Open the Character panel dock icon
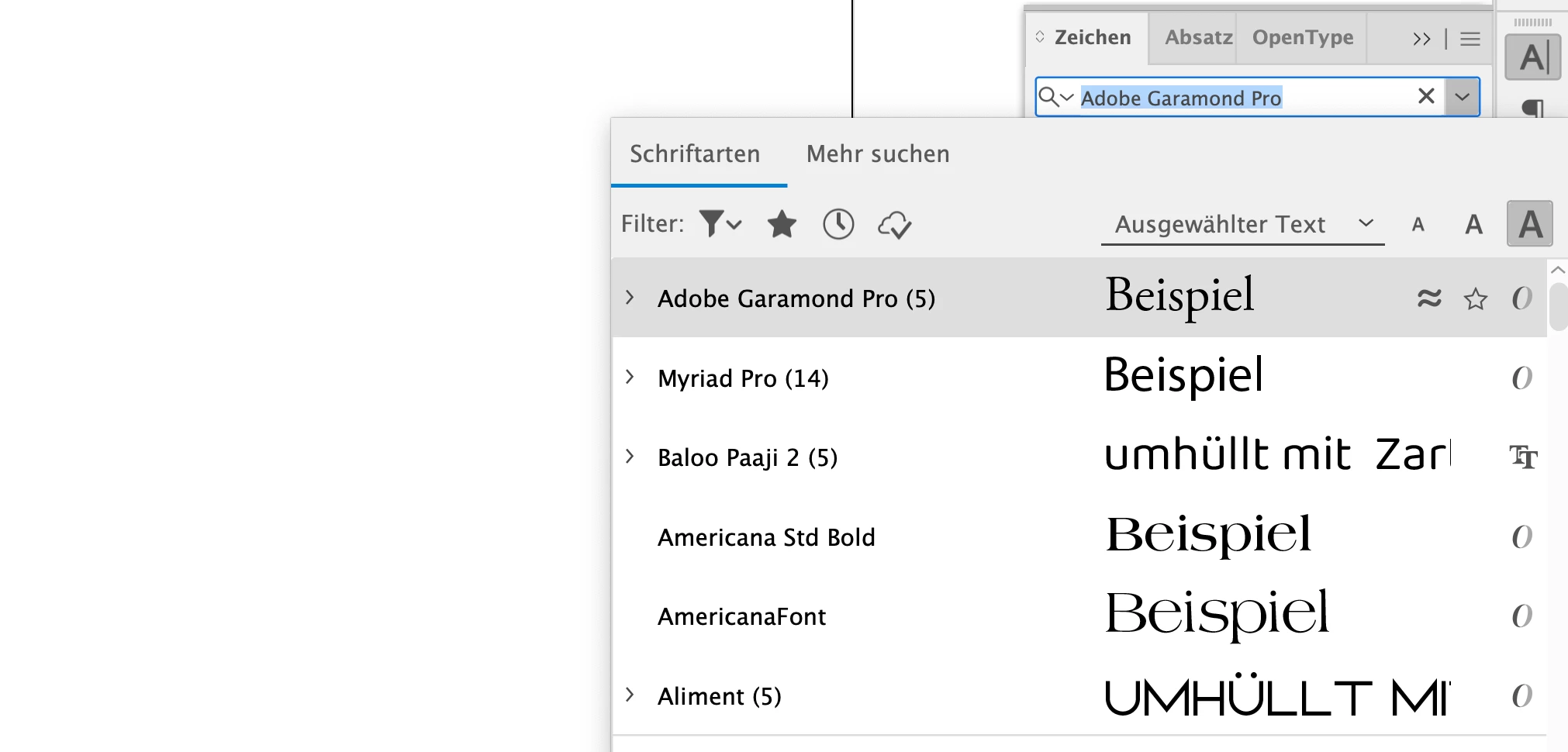Viewport: 1568px width, 752px height. click(x=1533, y=57)
